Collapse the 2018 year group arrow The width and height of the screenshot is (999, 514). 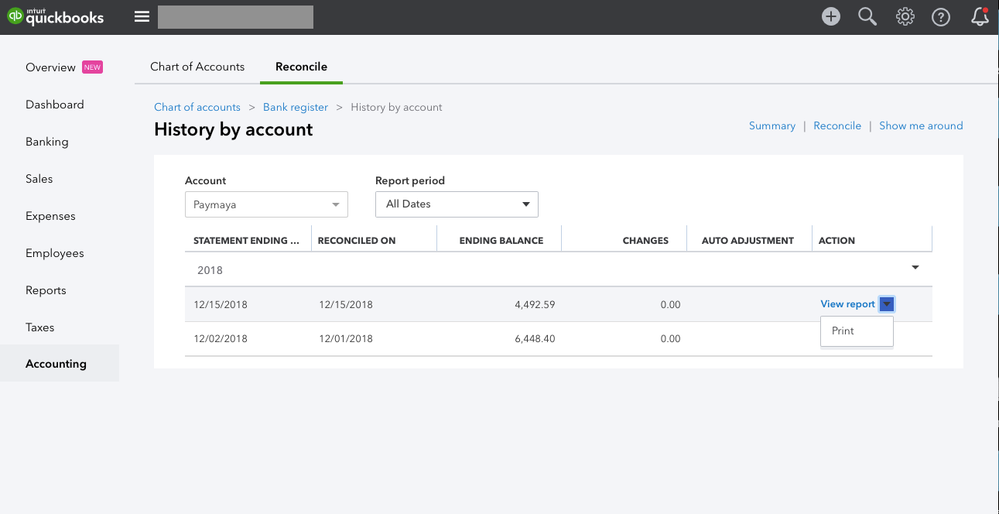(915, 268)
